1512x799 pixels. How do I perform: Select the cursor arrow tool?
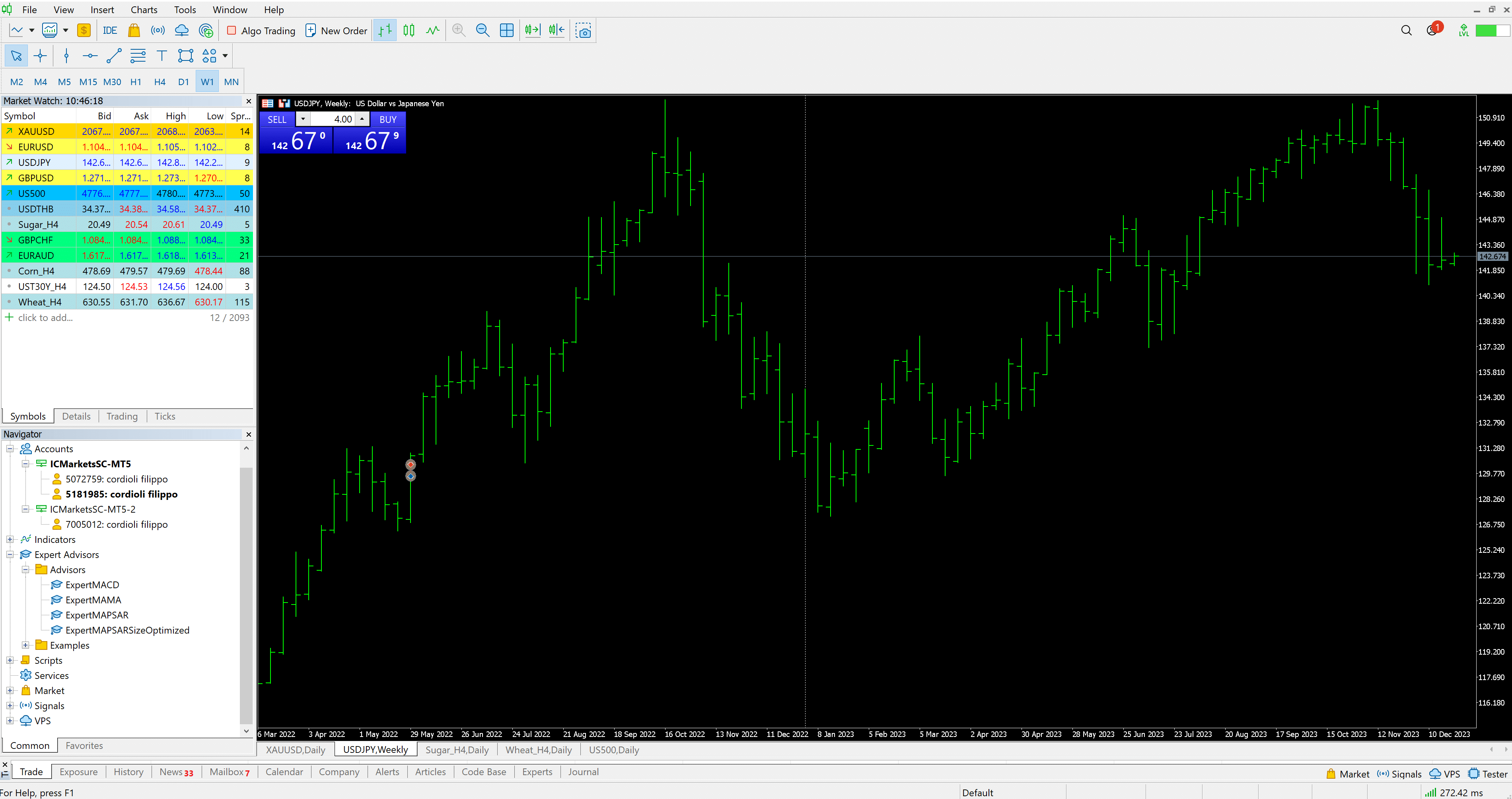16,56
